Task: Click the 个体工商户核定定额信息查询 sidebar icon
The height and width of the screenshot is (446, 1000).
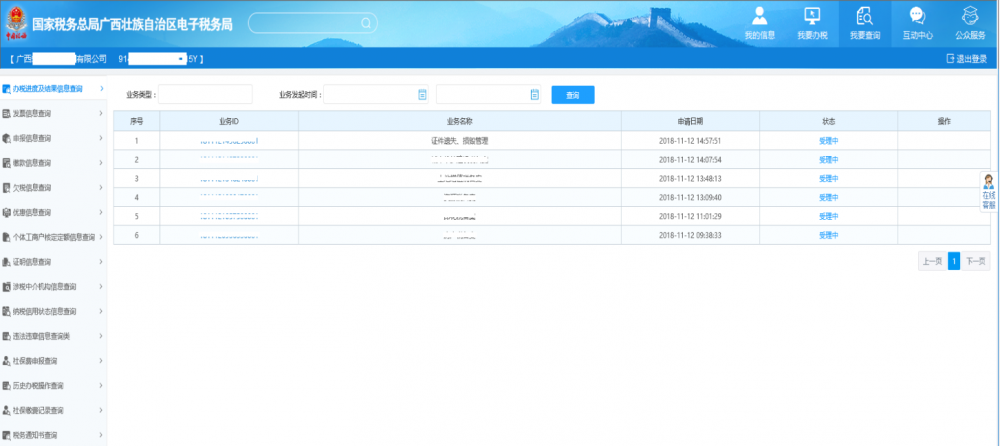Action: 6,237
